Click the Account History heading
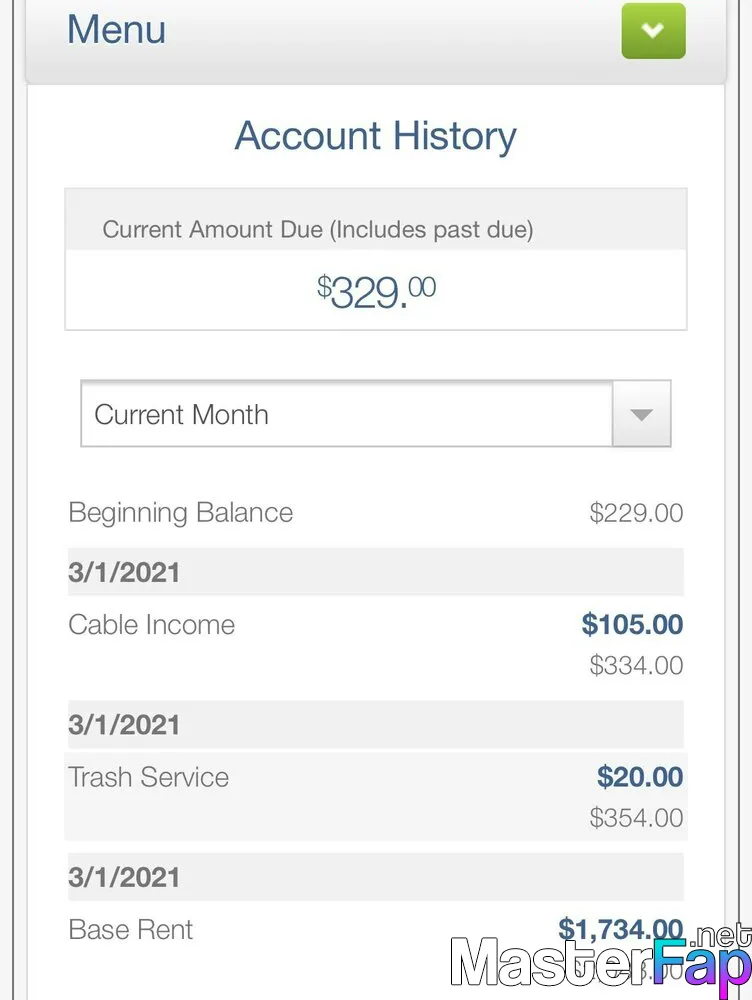This screenshot has width=752, height=1000. pyautogui.click(x=376, y=136)
